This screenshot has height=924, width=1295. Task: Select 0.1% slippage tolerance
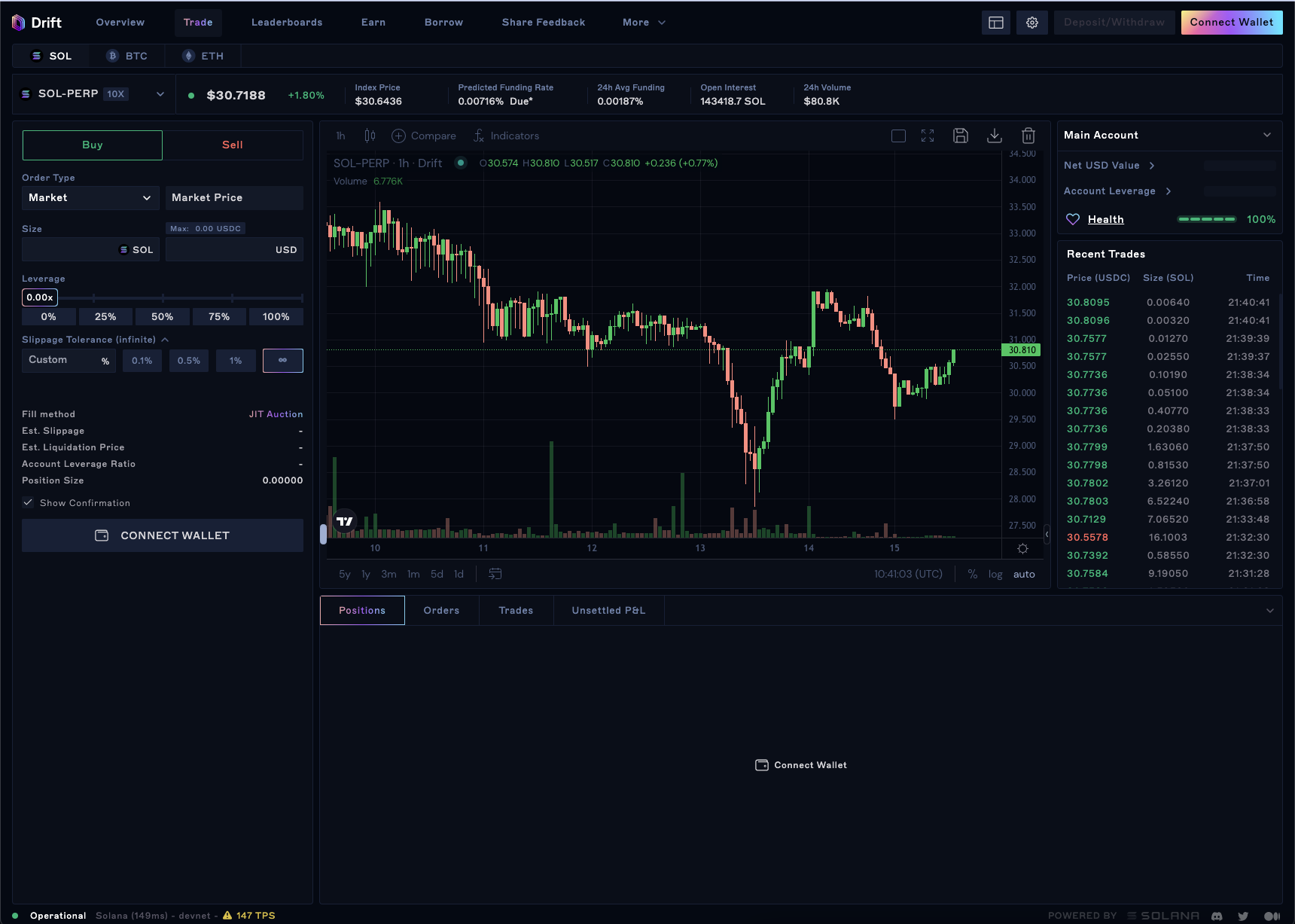142,361
